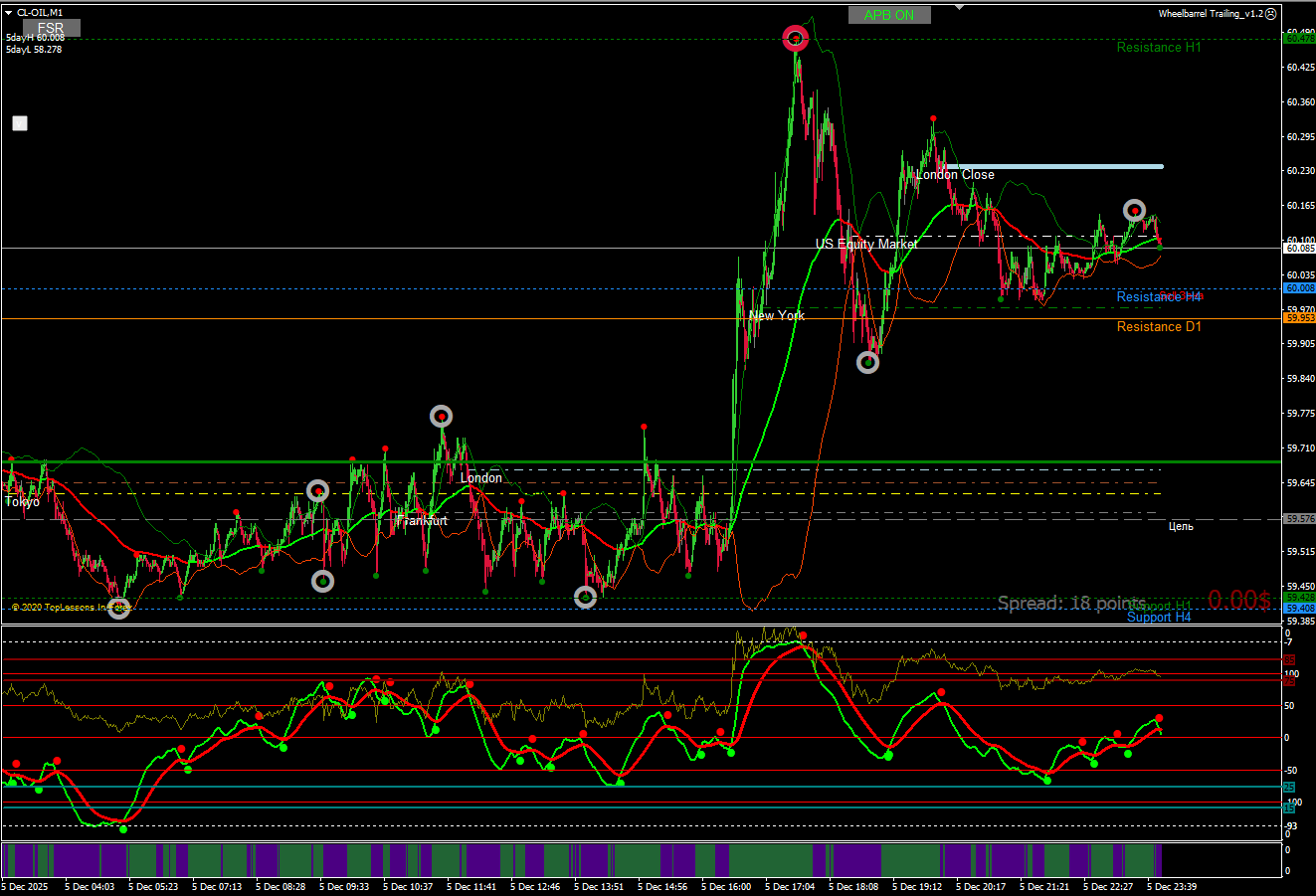Image resolution: width=1316 pixels, height=896 pixels.
Task: Select the Tokyo session label
Action: 23,502
